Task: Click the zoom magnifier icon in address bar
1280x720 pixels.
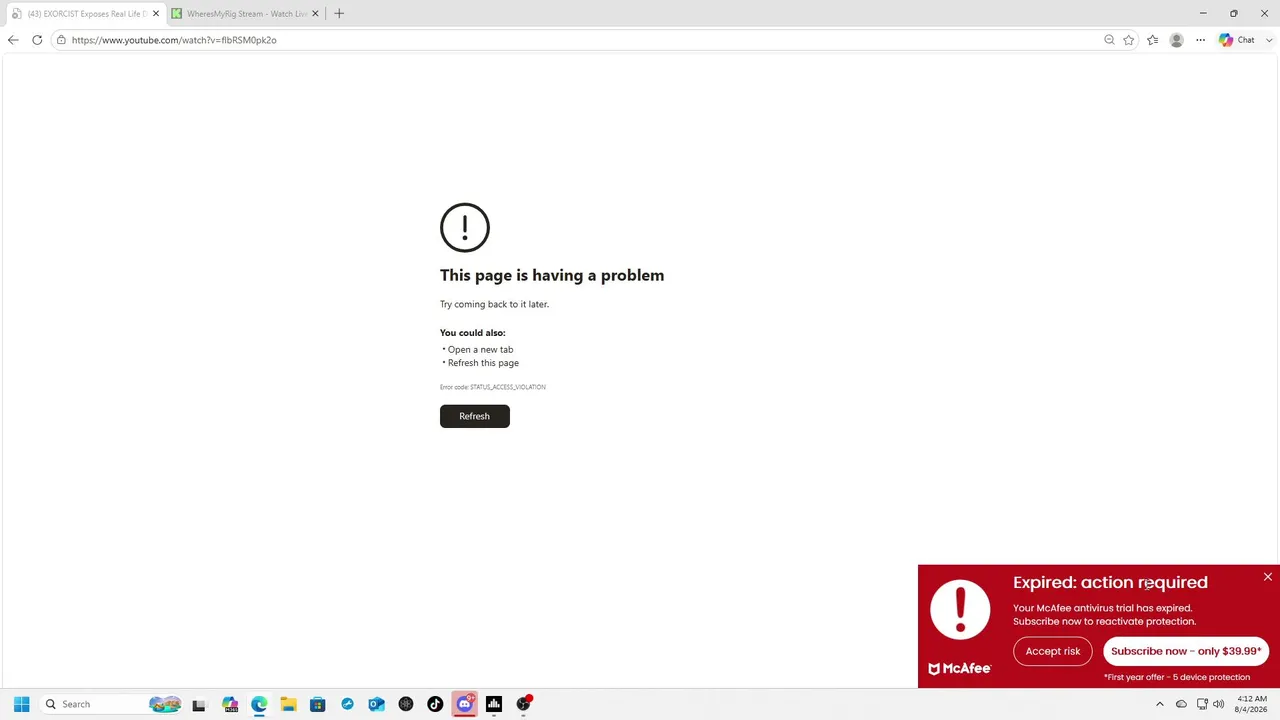Action: point(1109,40)
